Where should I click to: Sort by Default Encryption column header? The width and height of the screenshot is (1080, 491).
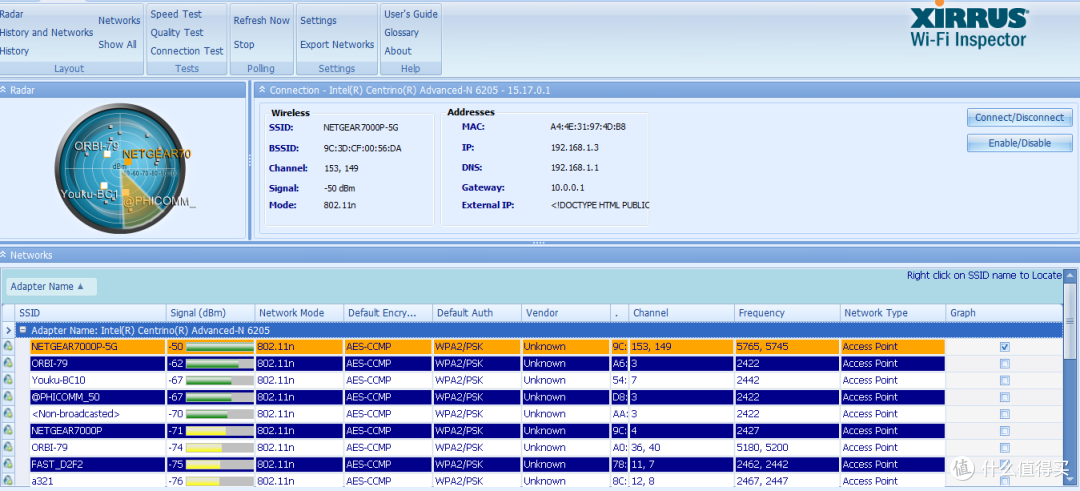(388, 313)
